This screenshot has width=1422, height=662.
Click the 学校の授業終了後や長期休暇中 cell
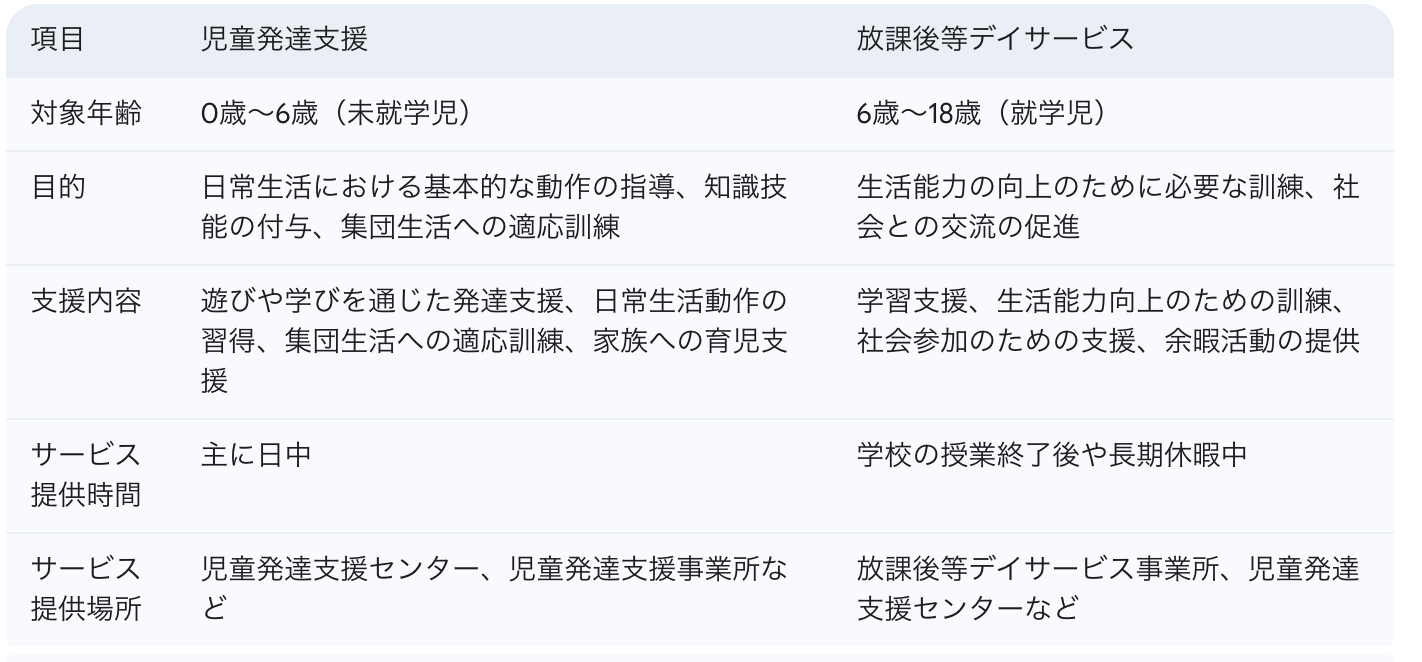(x=1052, y=456)
